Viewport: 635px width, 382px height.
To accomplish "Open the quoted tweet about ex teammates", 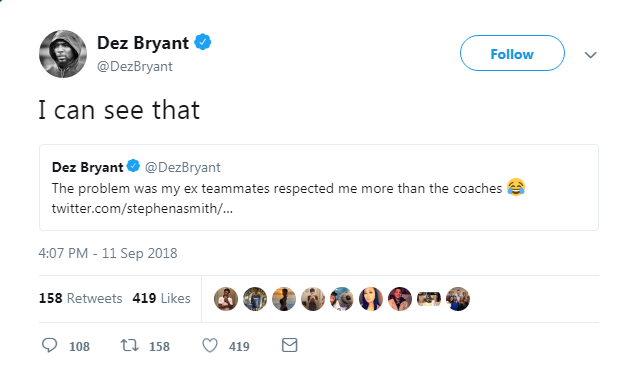I will 319,188.
